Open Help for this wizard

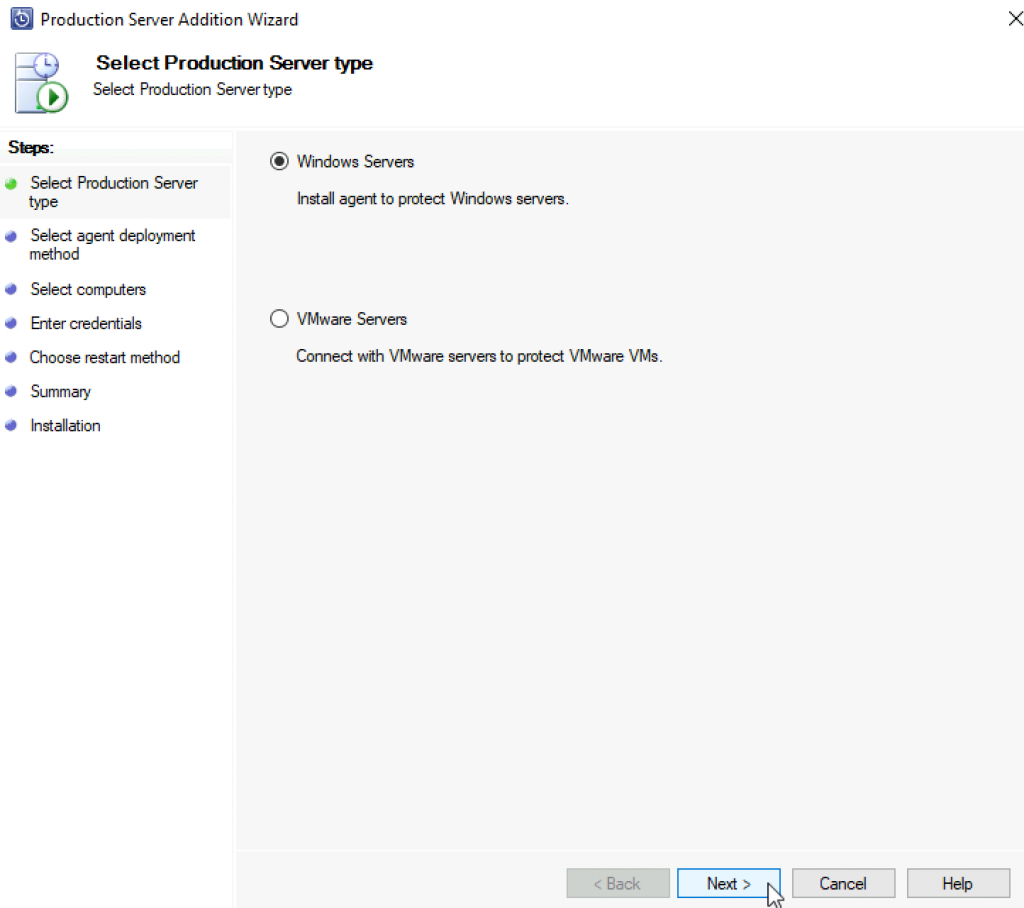tap(957, 883)
